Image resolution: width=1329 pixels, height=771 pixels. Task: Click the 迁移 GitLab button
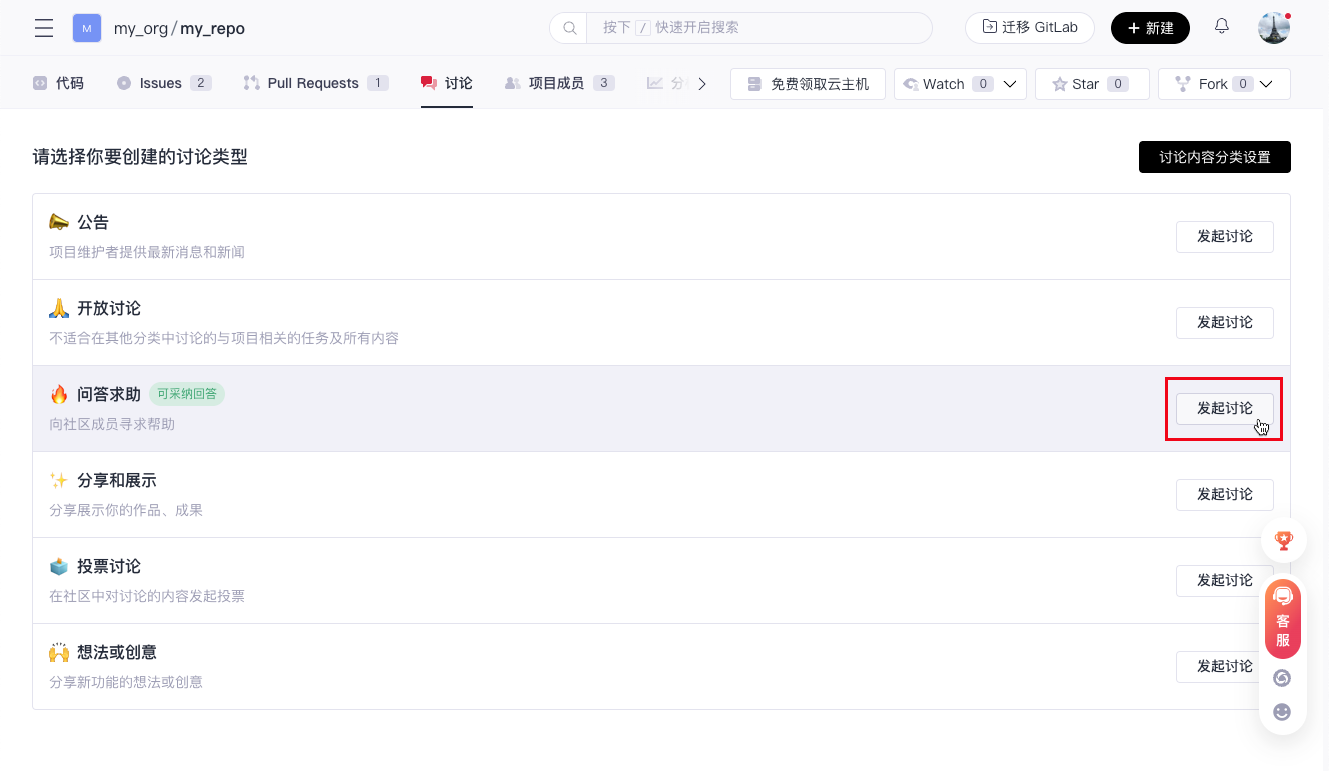click(1029, 28)
